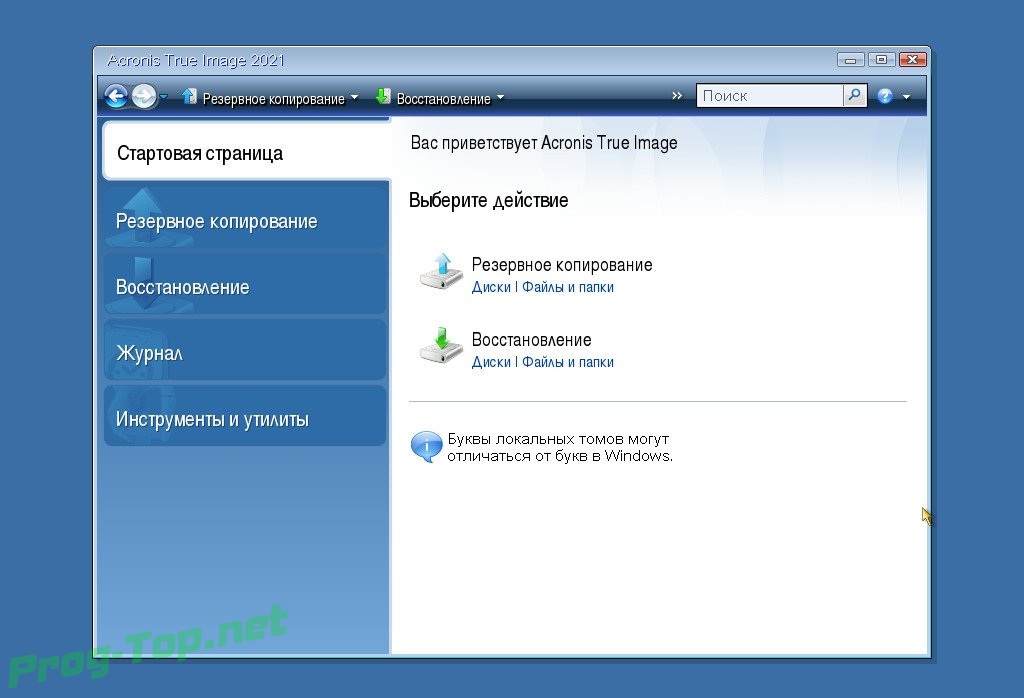This screenshot has height=698, width=1024.
Task: Click the forward navigation arrow
Action: click(x=144, y=97)
